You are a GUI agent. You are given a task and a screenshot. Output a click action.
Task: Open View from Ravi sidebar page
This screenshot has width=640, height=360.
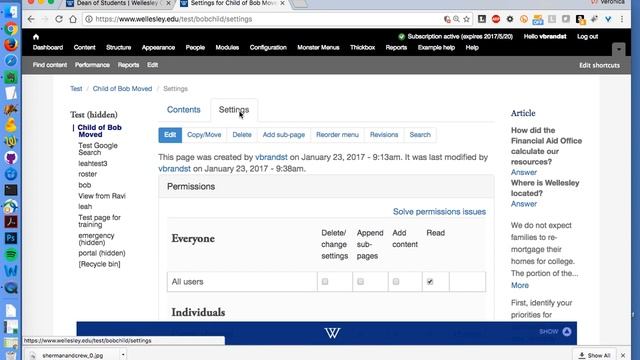click(x=102, y=196)
